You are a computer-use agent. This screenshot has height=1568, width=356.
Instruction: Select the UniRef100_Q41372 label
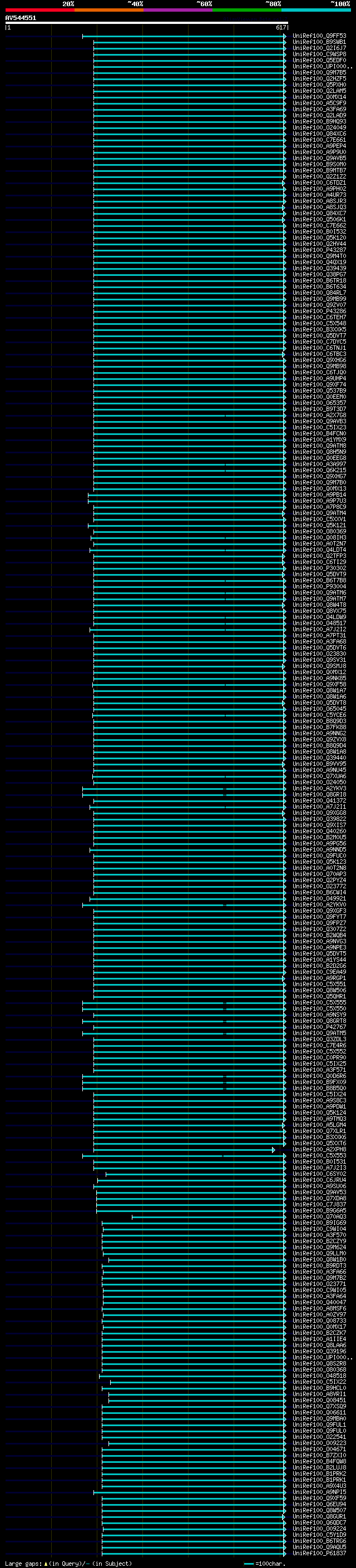tap(319, 800)
